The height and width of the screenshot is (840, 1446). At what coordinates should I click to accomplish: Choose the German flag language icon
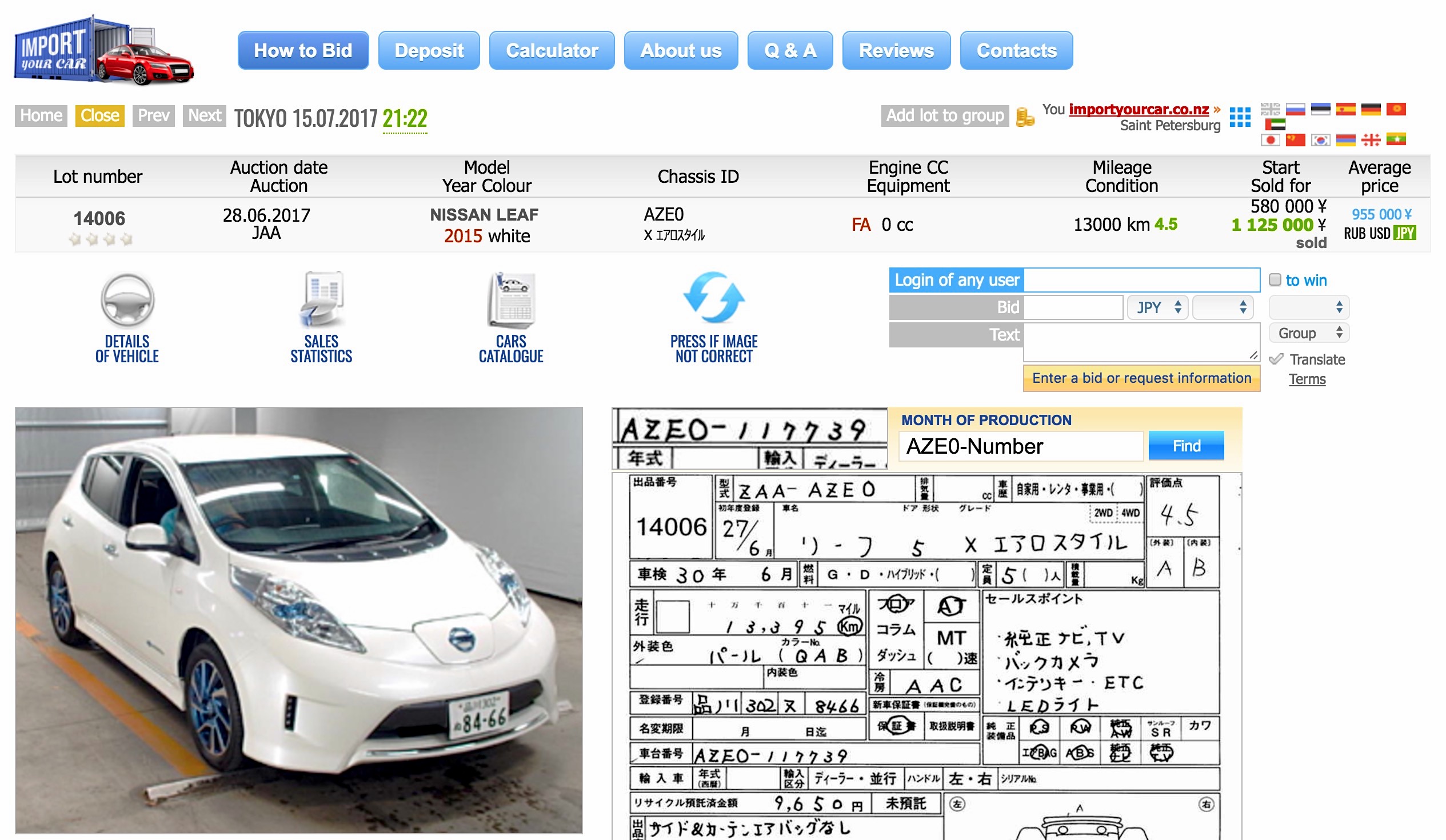click(x=1371, y=109)
